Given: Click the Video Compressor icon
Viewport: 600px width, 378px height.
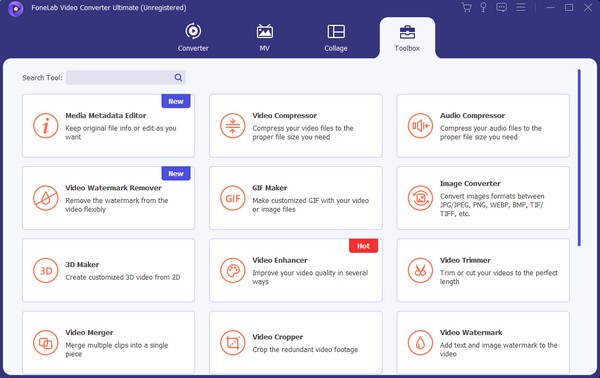Looking at the screenshot, I should [233, 126].
